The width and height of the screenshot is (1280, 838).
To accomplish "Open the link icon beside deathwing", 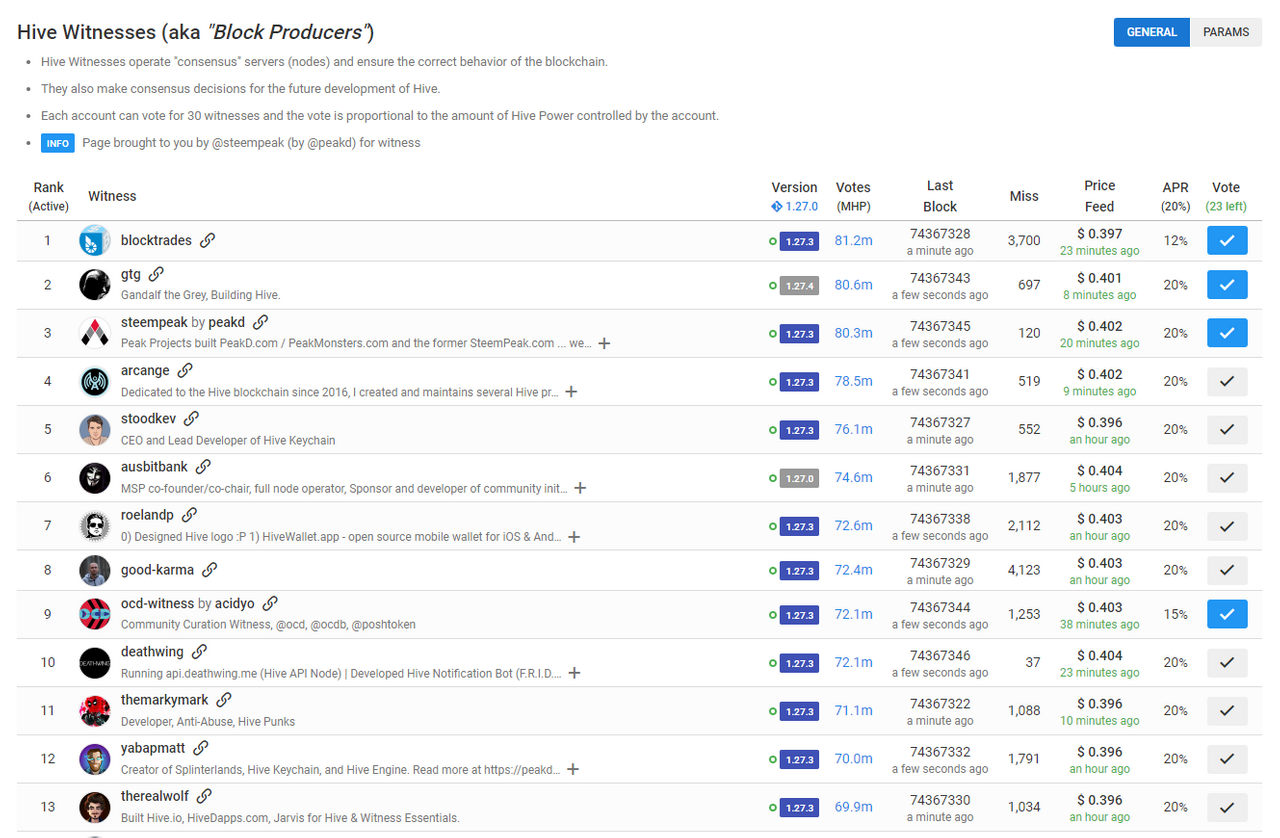I will (199, 651).
